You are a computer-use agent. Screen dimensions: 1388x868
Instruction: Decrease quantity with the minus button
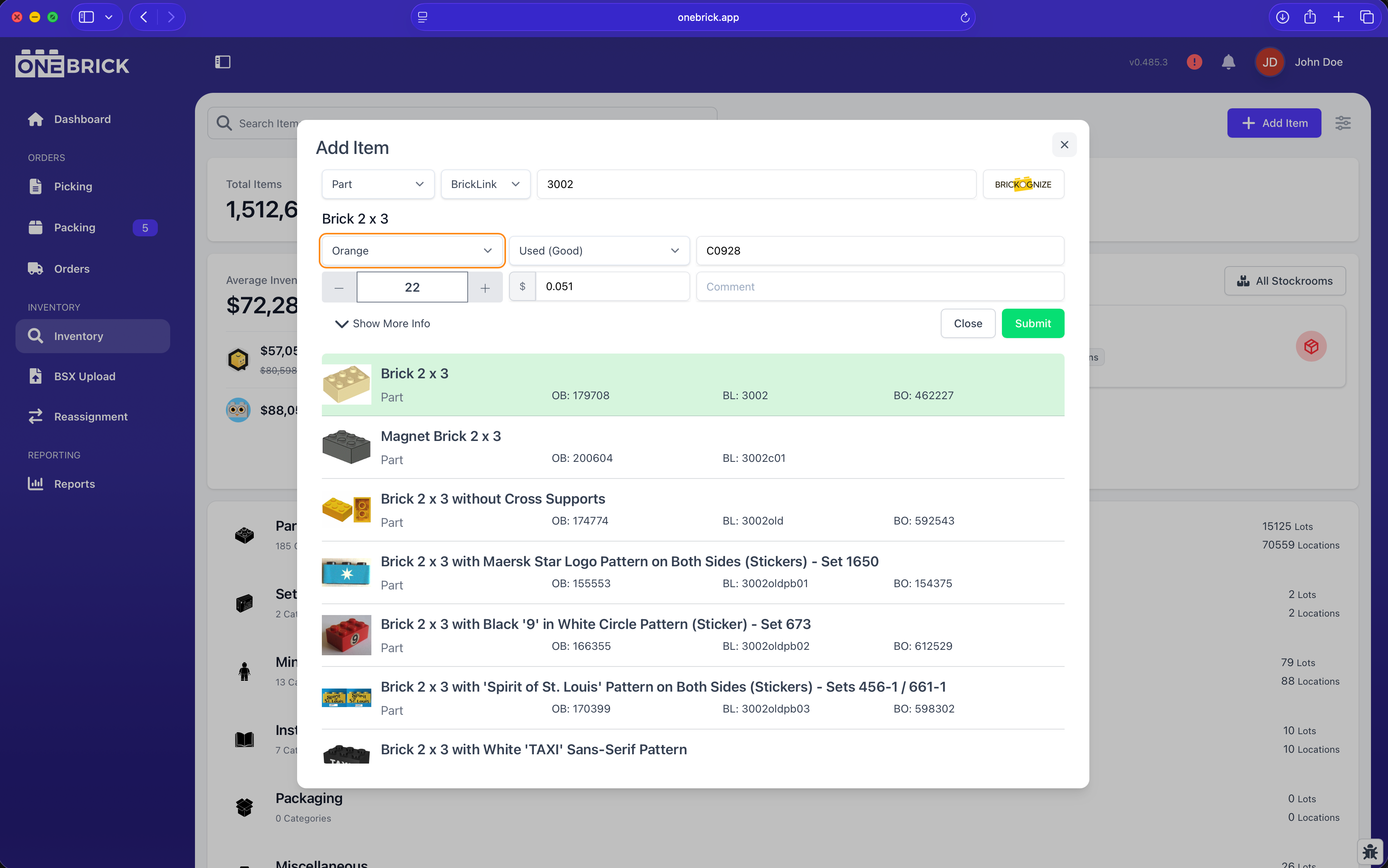point(338,287)
